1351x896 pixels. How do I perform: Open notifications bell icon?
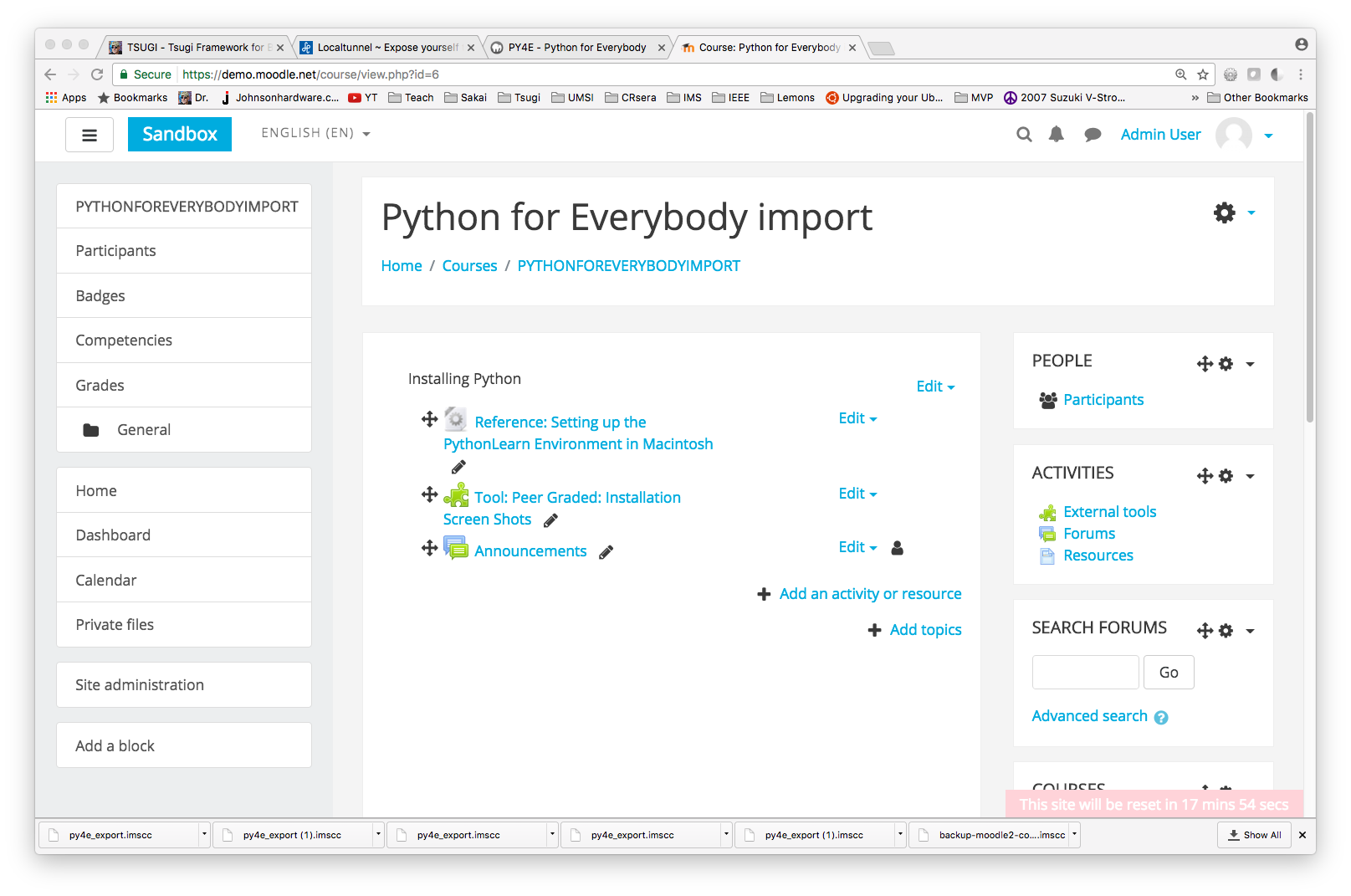tap(1057, 135)
